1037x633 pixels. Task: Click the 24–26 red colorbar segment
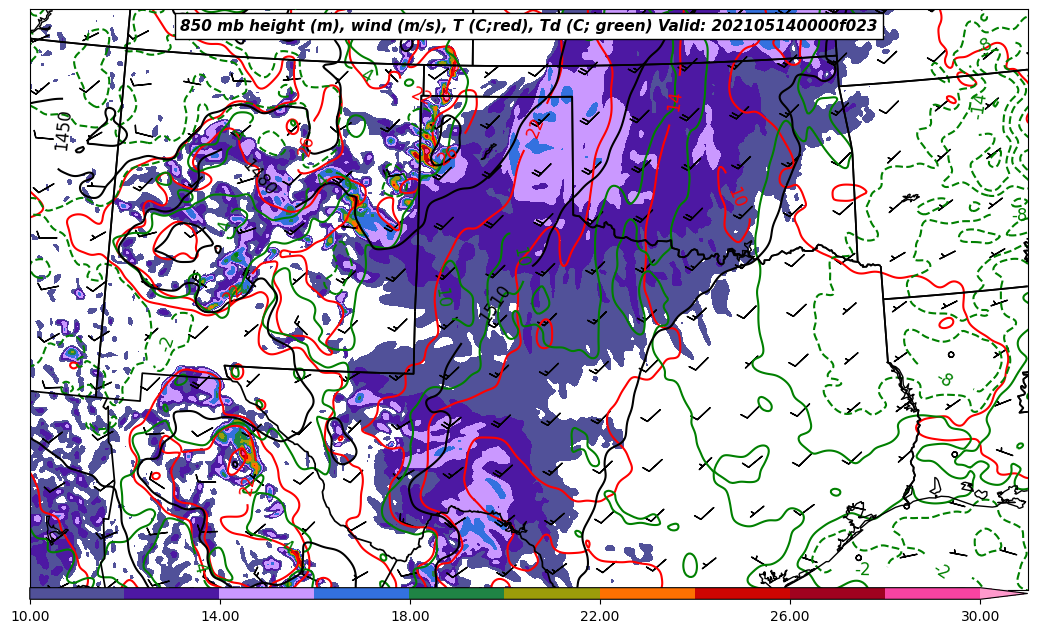(743, 593)
